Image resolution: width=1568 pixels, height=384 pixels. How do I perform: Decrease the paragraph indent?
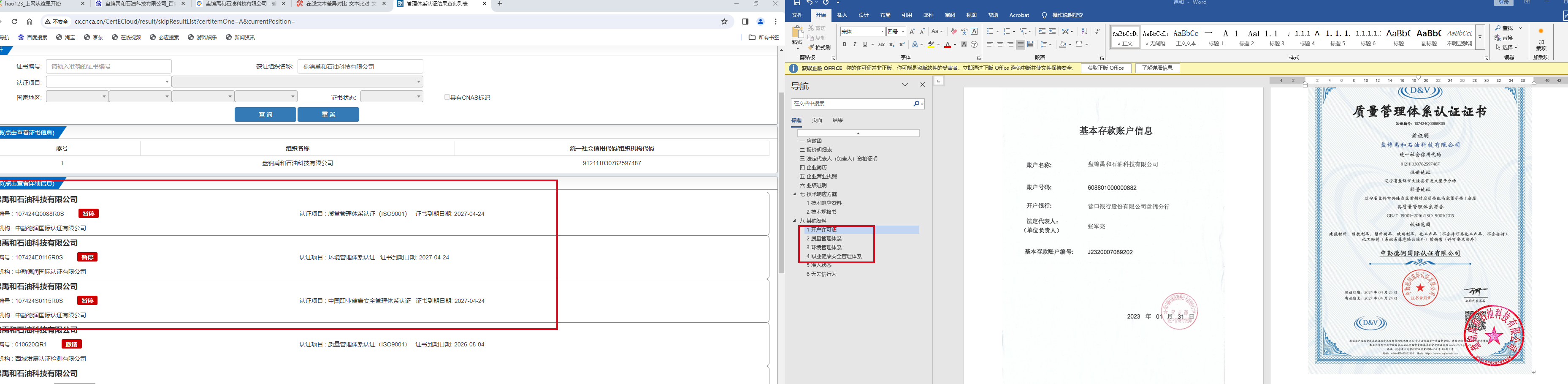click(x=1042, y=32)
